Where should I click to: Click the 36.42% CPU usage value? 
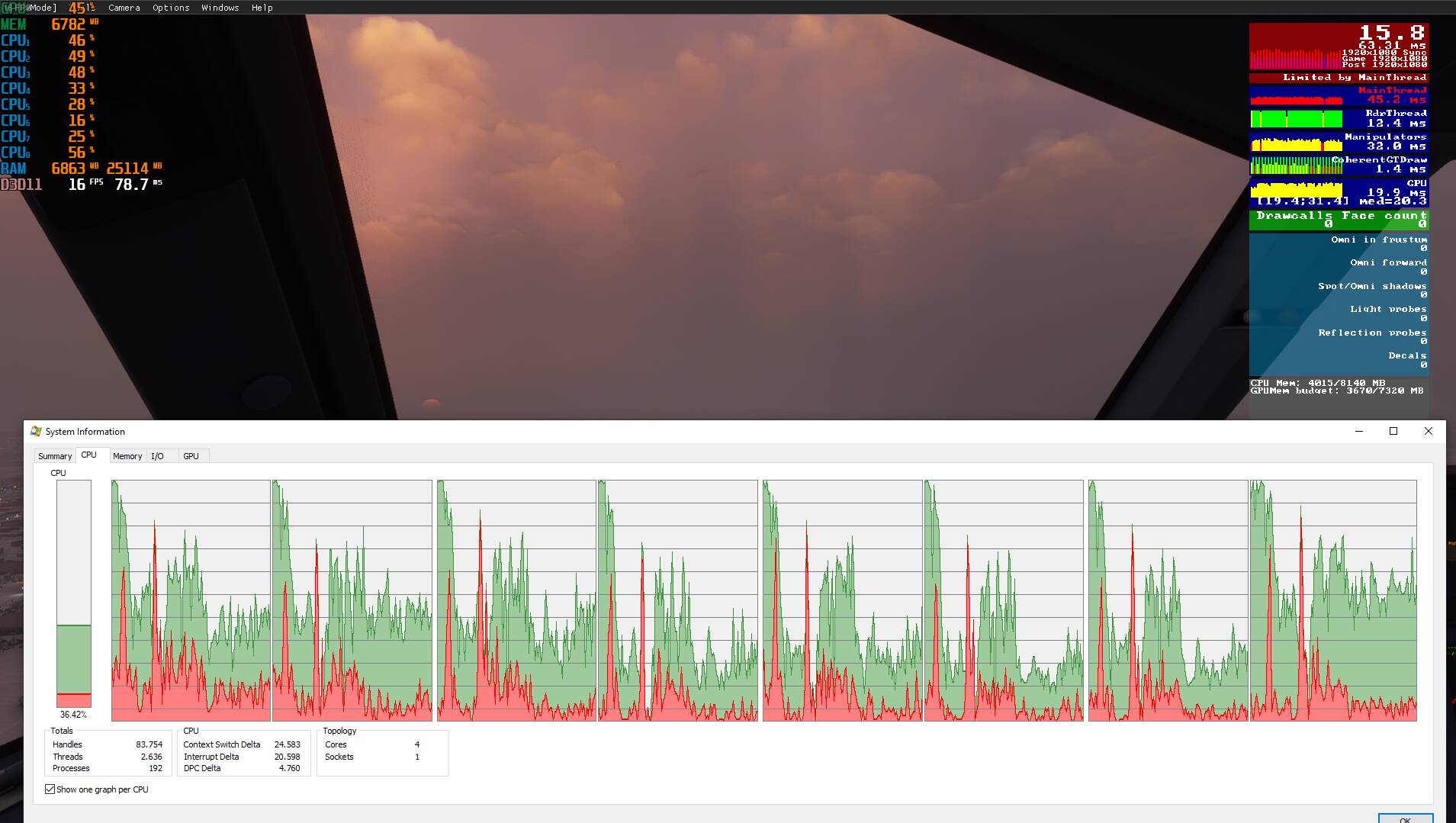click(x=73, y=715)
